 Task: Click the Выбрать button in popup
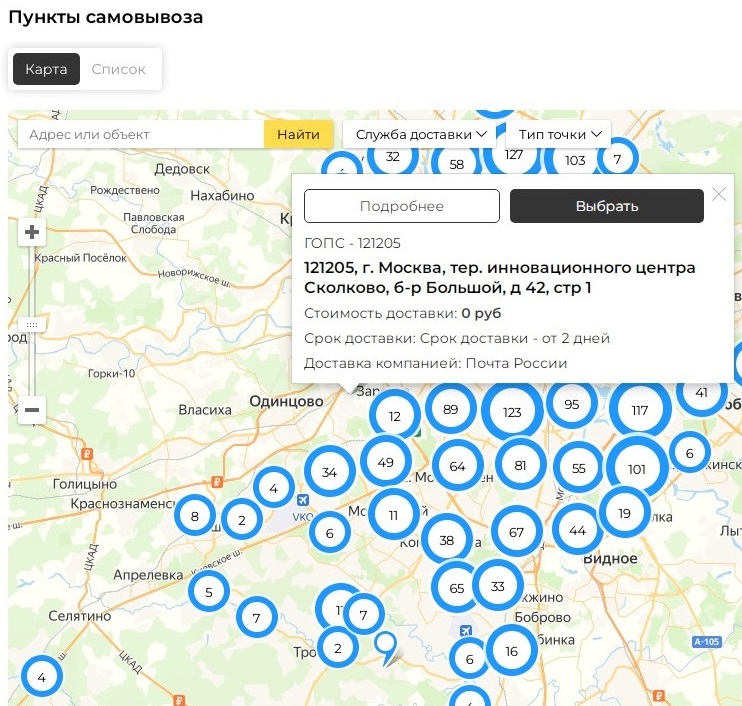coord(607,206)
